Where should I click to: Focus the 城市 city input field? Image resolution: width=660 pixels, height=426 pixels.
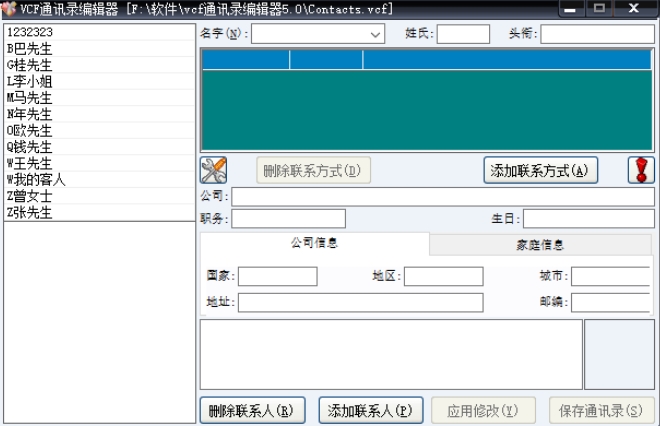pos(610,277)
